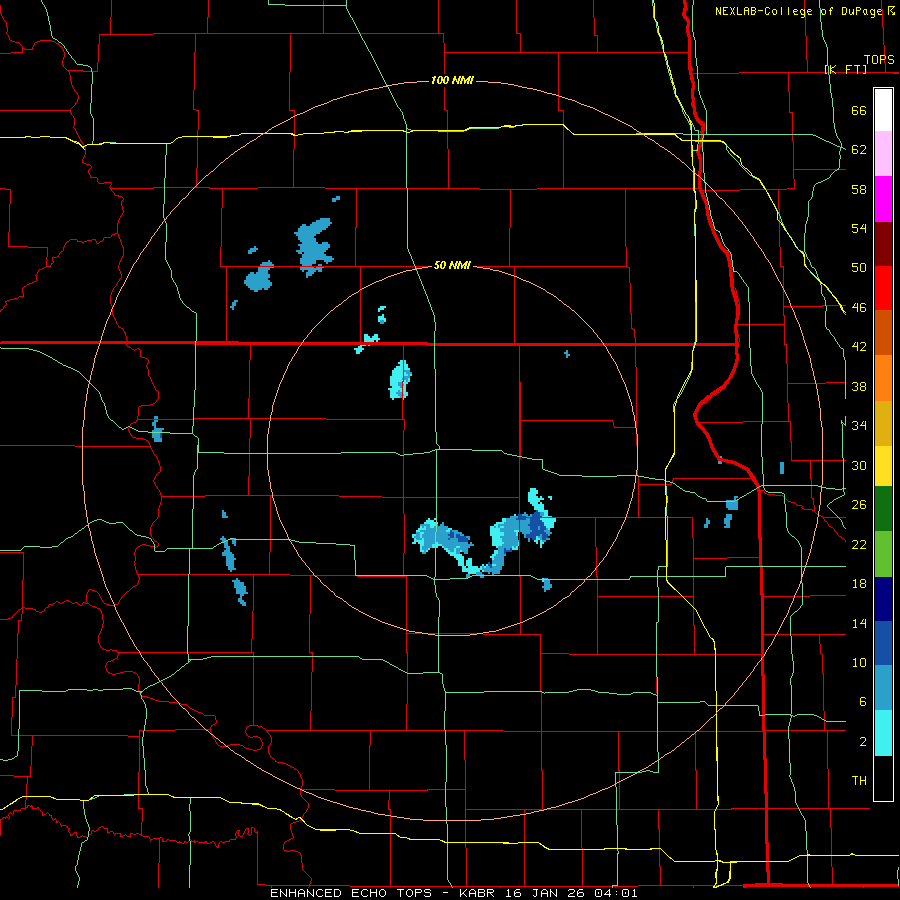
Task: Click the dark orange swatch near 42
Action: click(x=883, y=332)
